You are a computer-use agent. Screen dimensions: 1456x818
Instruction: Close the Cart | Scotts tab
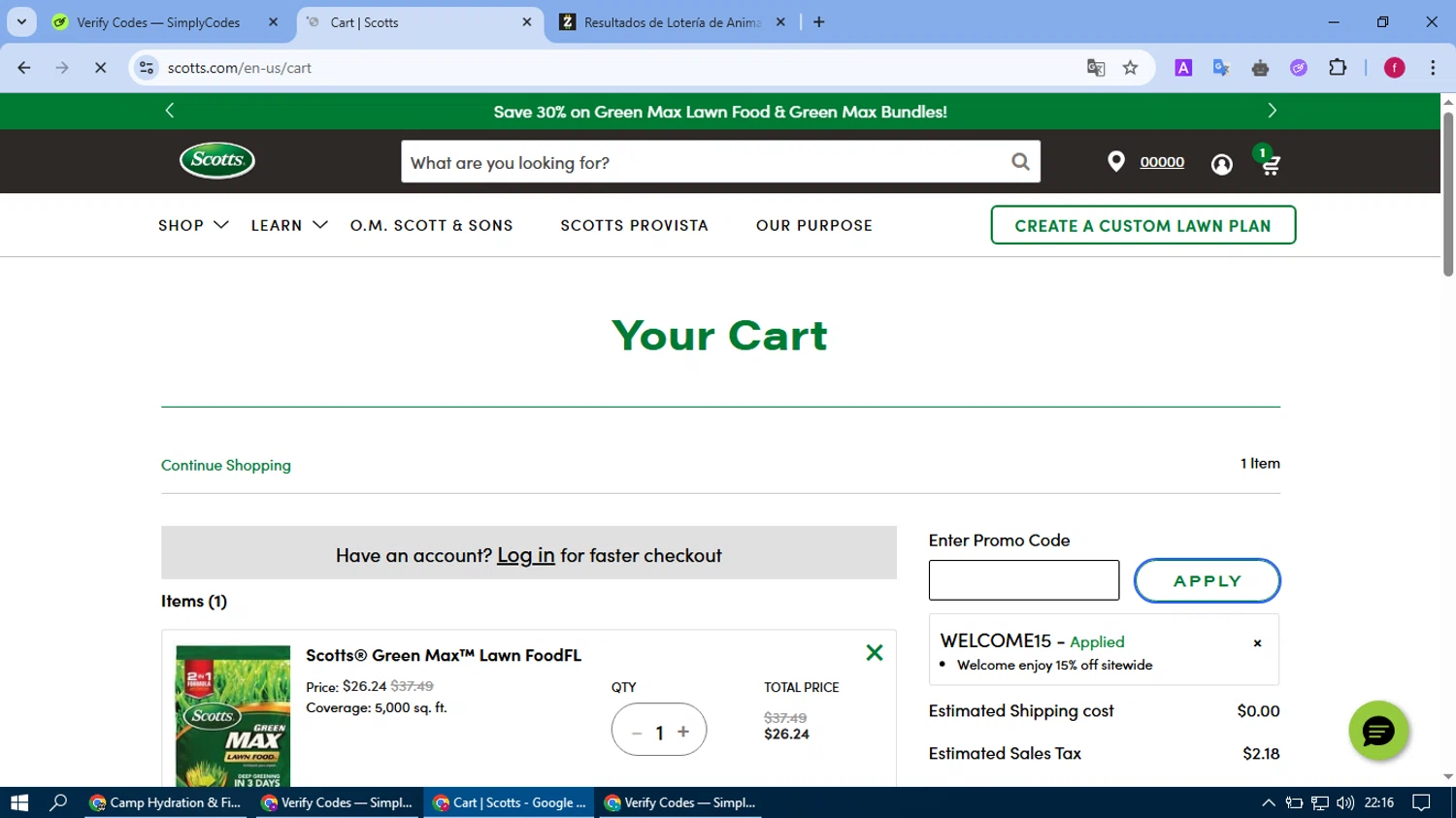pyautogui.click(x=527, y=22)
